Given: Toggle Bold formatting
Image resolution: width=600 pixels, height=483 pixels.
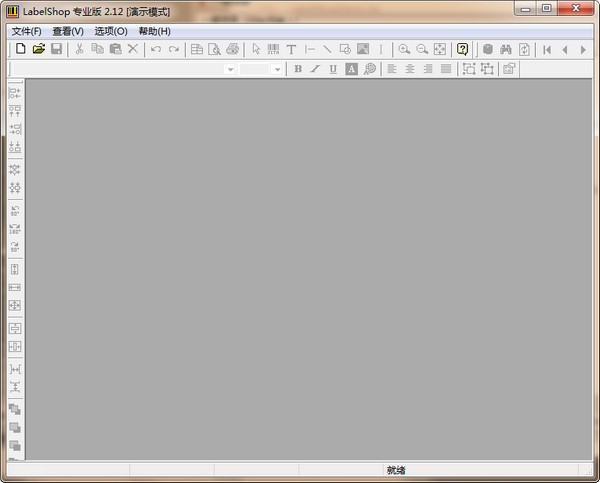Looking at the screenshot, I should (298, 69).
